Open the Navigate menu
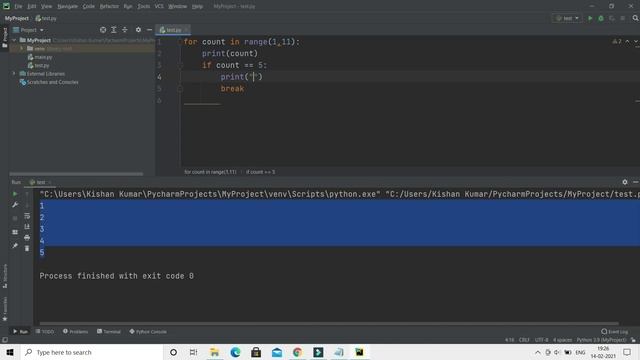640x360 pixels. click(x=67, y=6)
